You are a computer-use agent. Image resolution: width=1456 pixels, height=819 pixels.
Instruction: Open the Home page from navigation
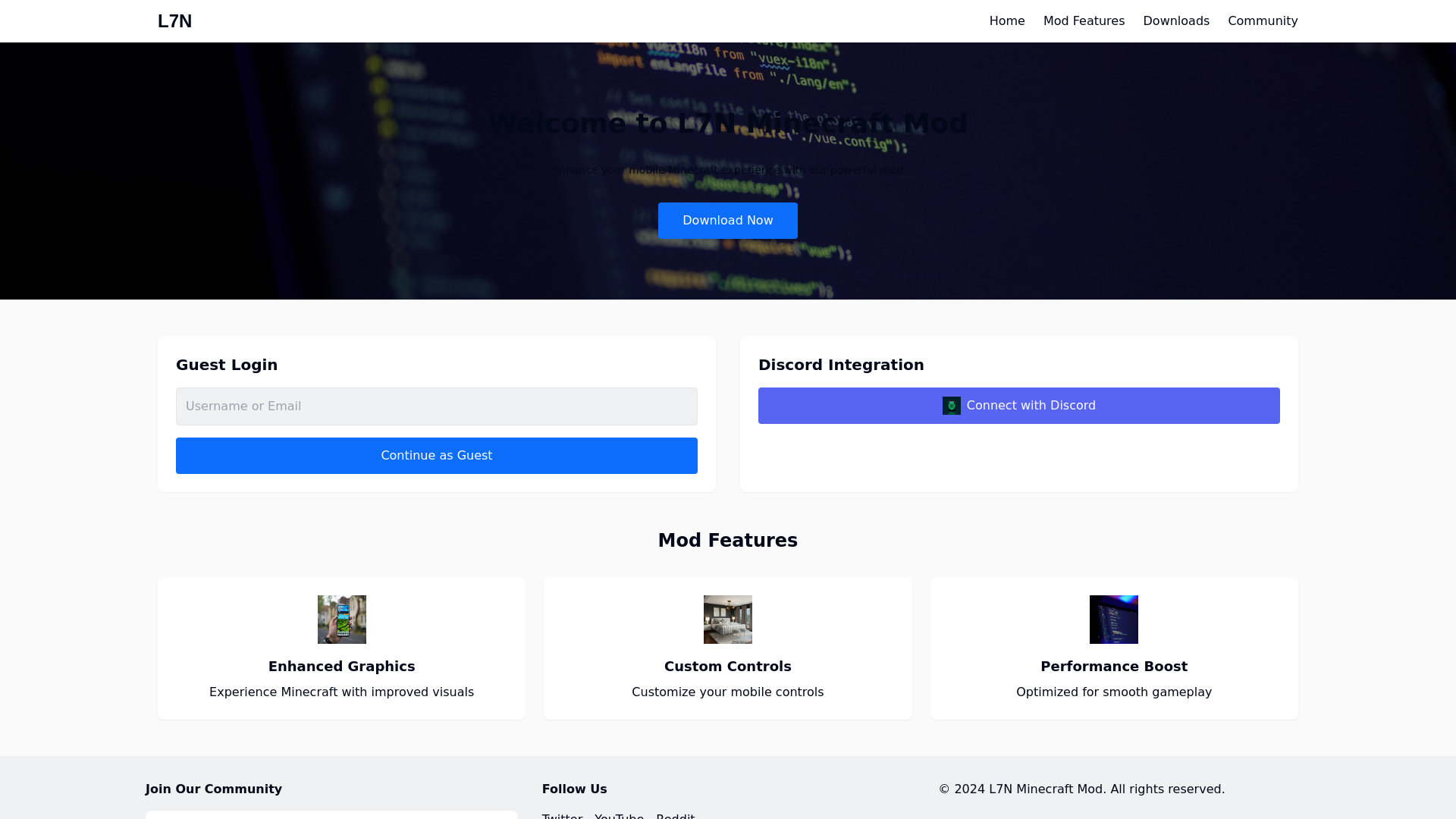(1006, 20)
